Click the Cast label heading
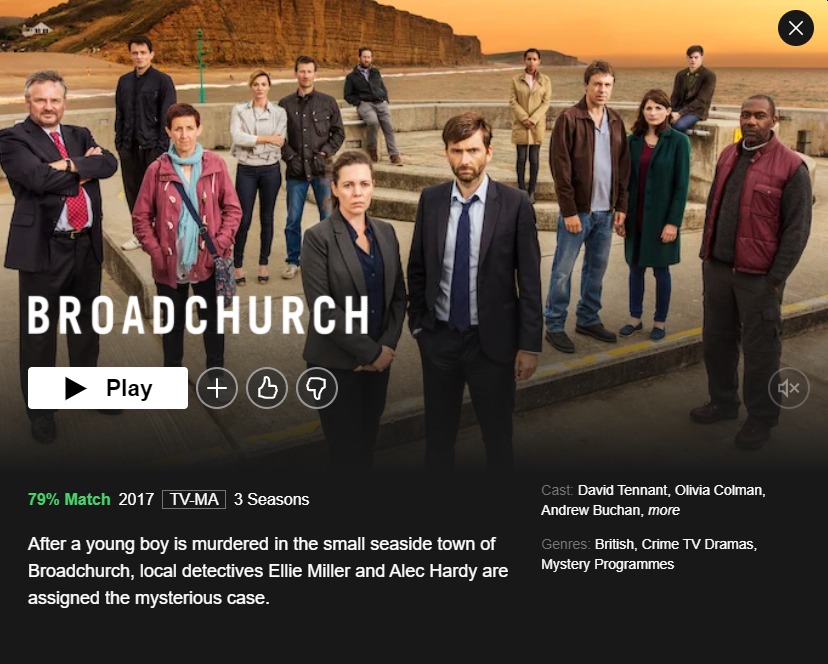This screenshot has width=828, height=664. tap(557, 490)
